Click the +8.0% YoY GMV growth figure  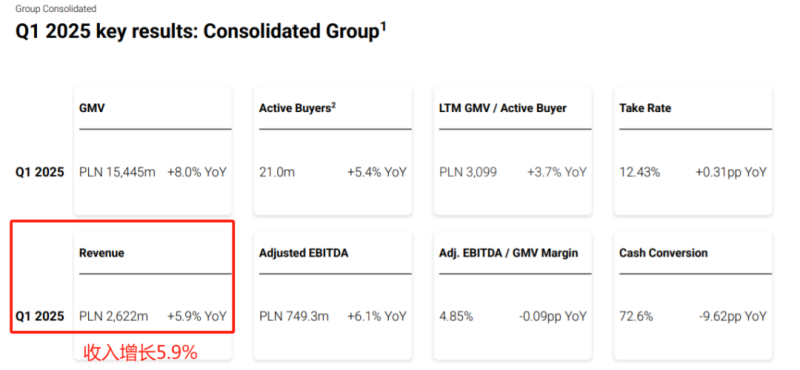(196, 172)
